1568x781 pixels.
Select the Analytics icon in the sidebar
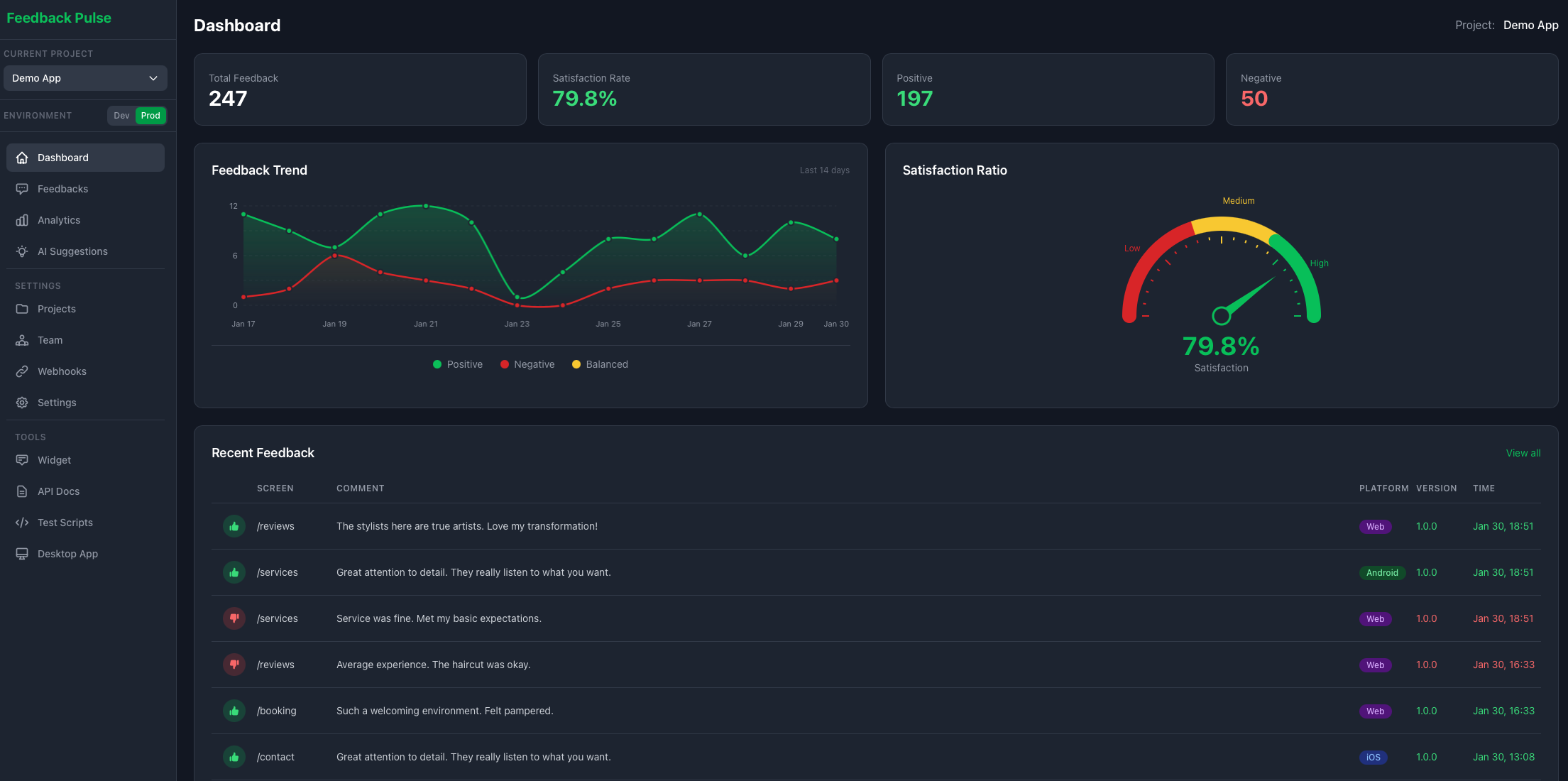click(x=22, y=220)
